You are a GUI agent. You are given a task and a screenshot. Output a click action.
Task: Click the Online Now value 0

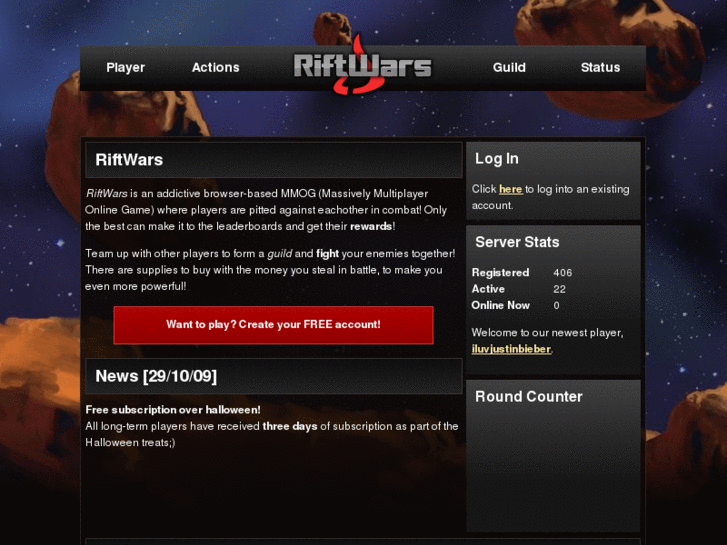click(556, 305)
